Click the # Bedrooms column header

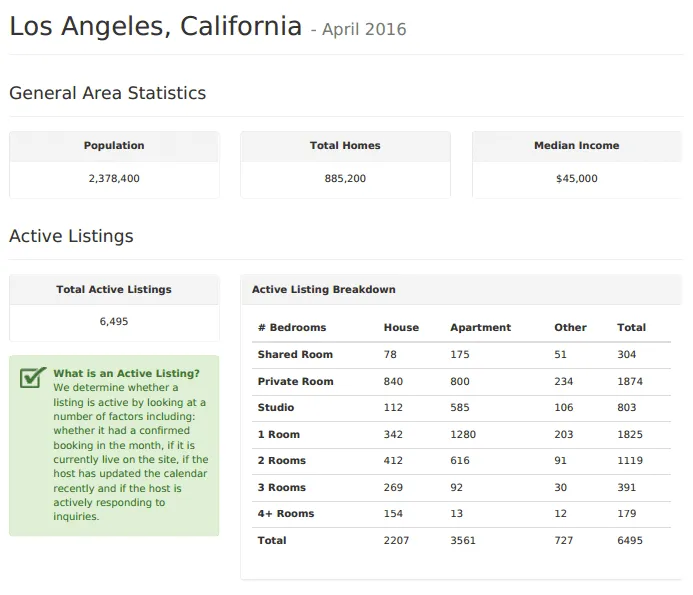(292, 328)
